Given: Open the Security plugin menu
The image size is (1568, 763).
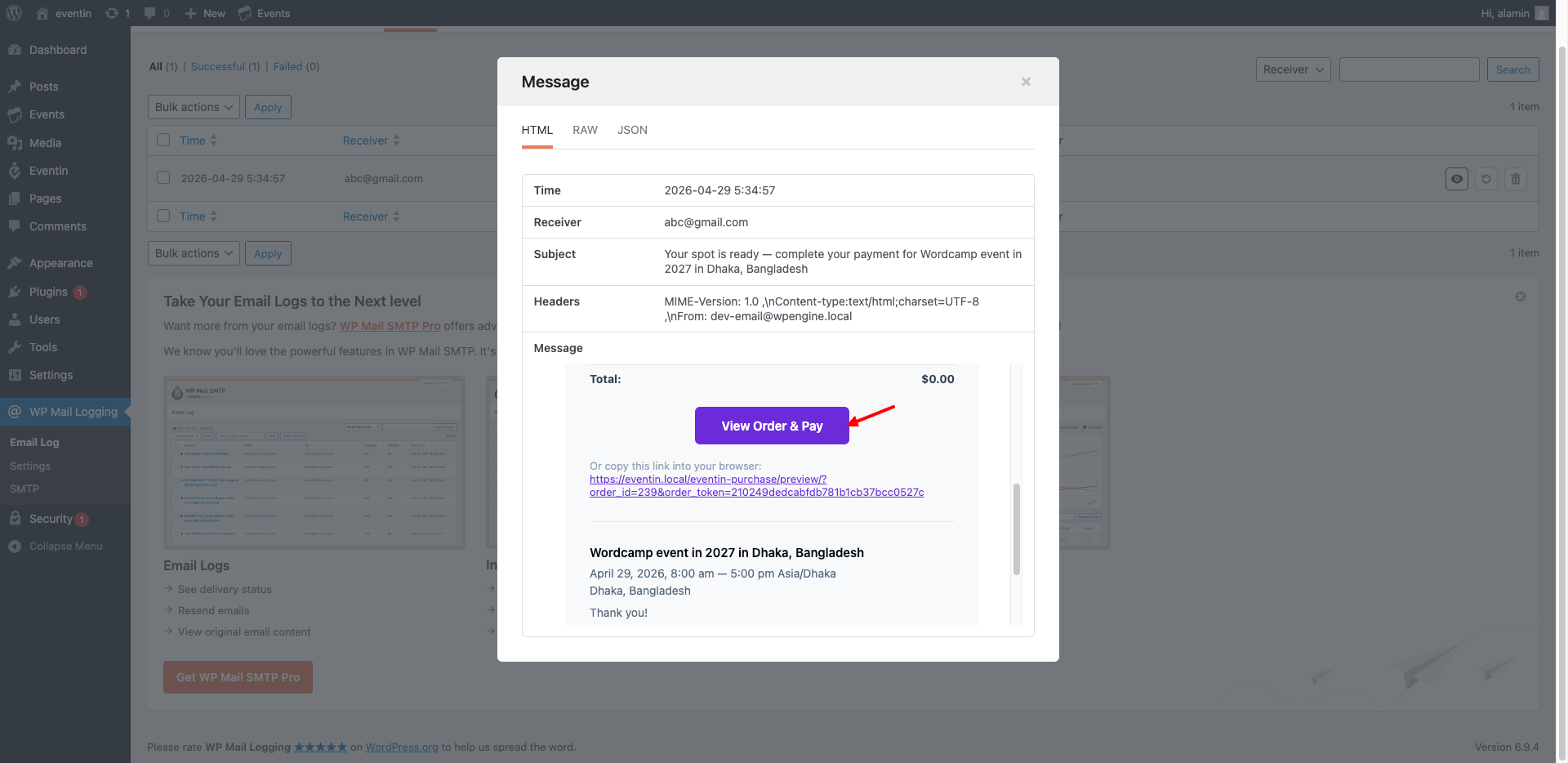Looking at the screenshot, I should pyautogui.click(x=56, y=519).
